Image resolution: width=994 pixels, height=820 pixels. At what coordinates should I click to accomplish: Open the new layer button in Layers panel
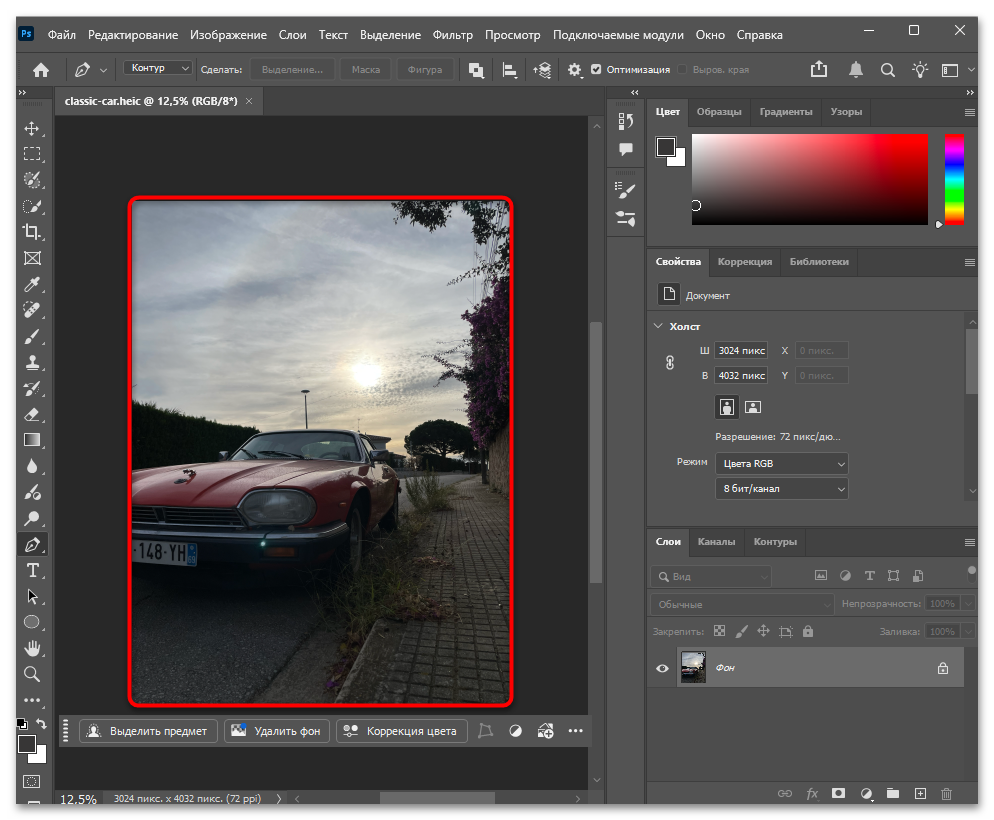pos(919,793)
